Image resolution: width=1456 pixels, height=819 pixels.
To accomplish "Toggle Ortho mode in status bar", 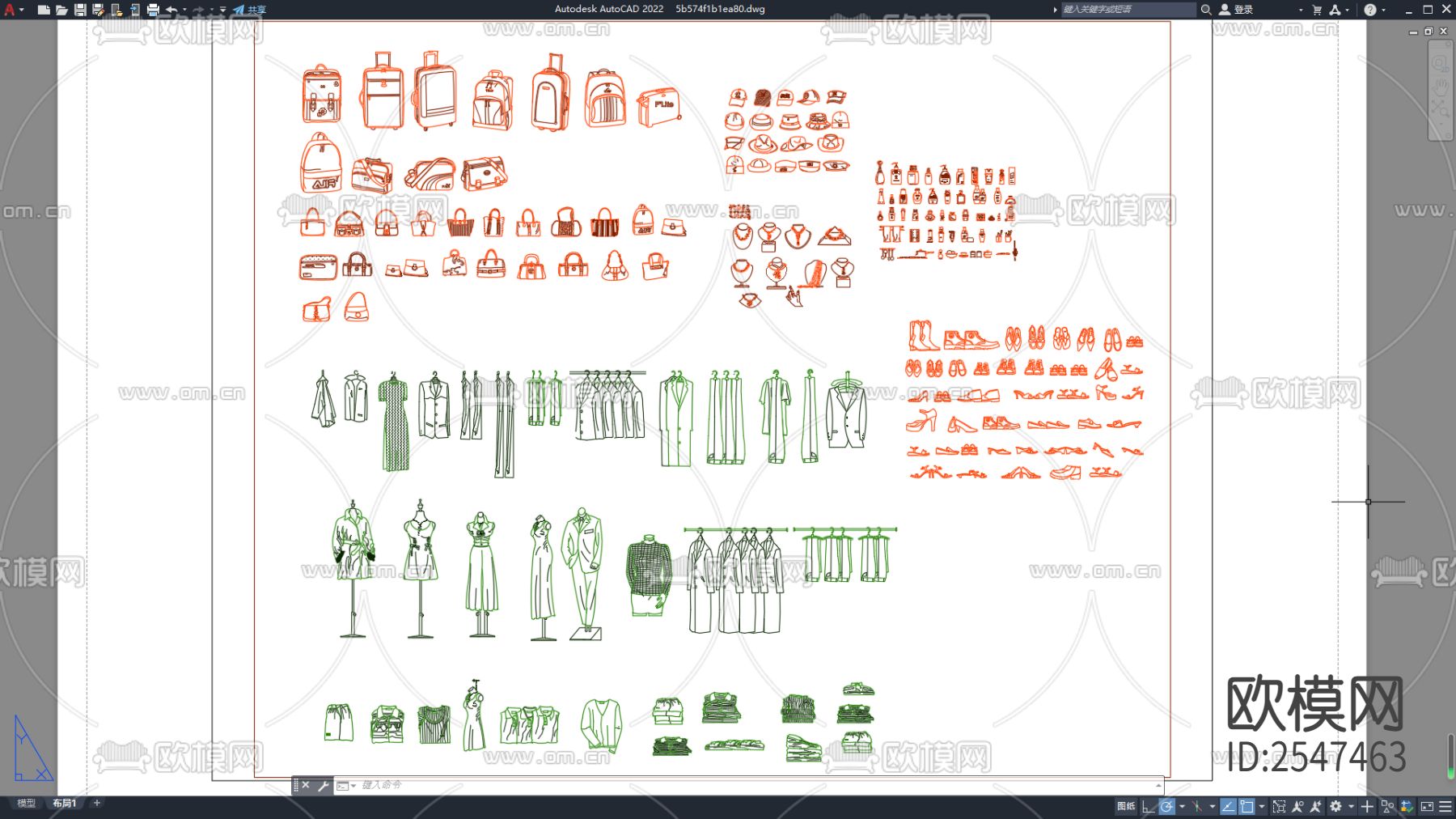I will (x=1149, y=806).
